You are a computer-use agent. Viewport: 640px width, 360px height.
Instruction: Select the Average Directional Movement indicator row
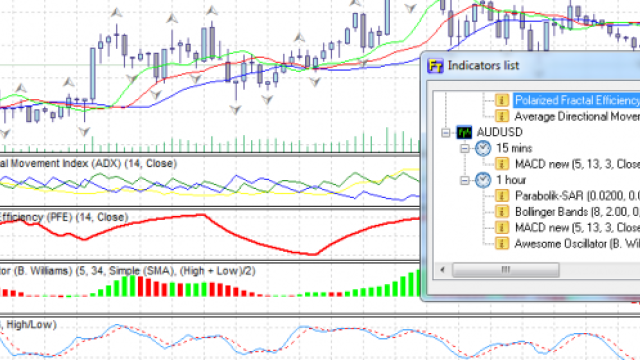pos(576,116)
